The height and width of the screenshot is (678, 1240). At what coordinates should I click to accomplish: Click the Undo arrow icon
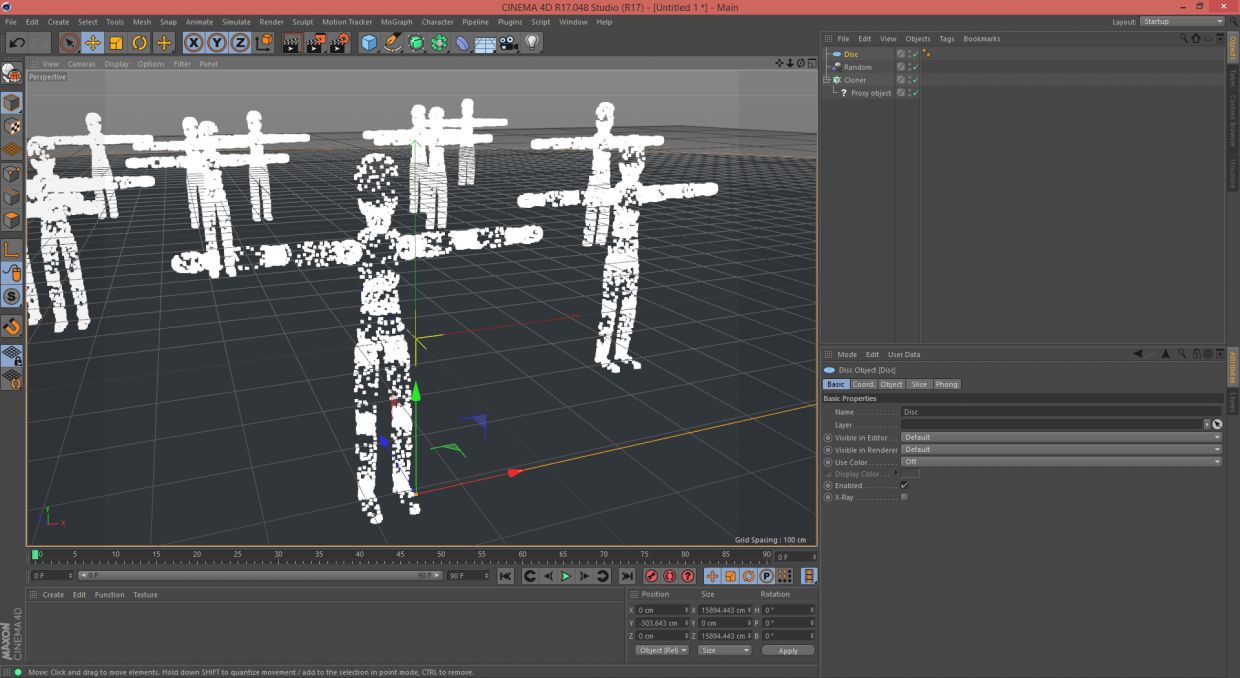click(17, 43)
